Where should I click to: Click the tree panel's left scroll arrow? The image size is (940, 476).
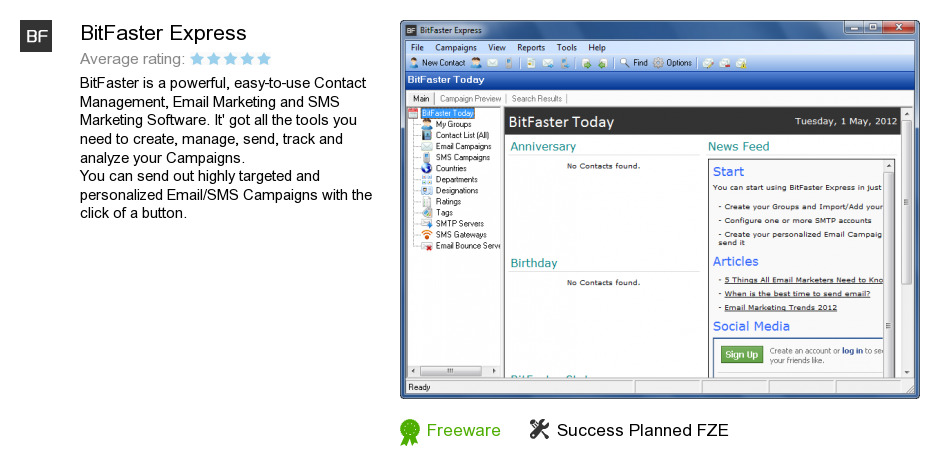[x=412, y=371]
